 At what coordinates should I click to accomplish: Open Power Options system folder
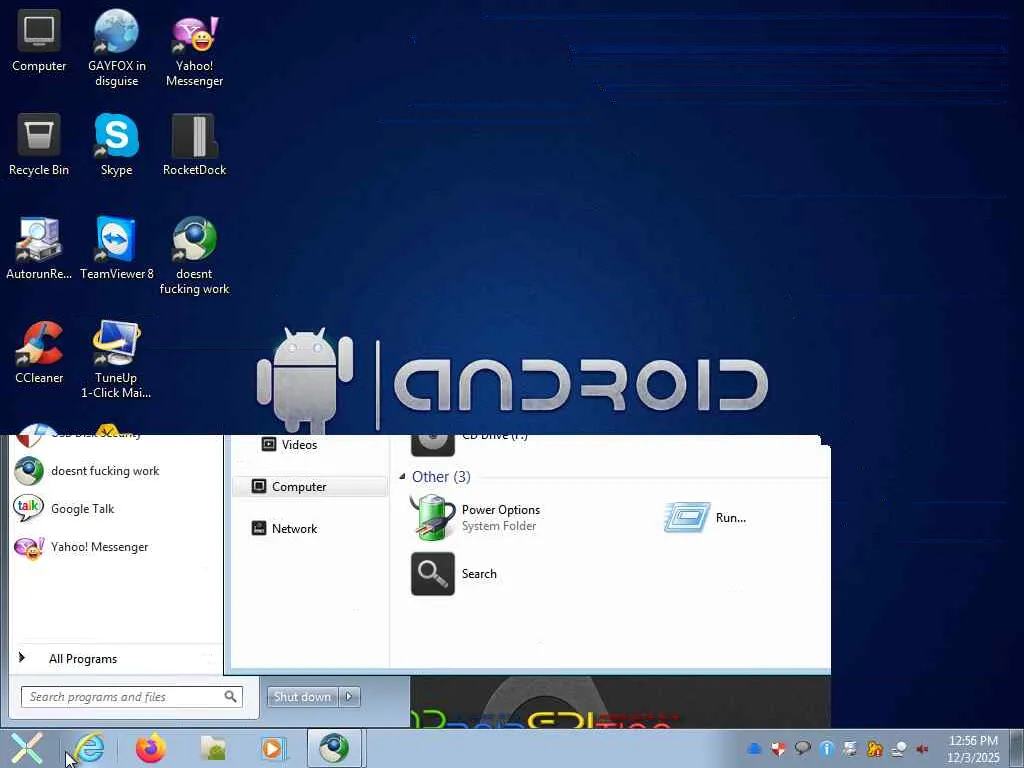pos(475,517)
